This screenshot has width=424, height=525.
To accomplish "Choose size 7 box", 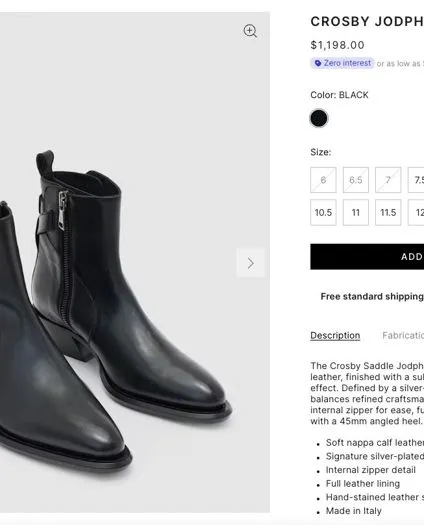I will (388, 180).
